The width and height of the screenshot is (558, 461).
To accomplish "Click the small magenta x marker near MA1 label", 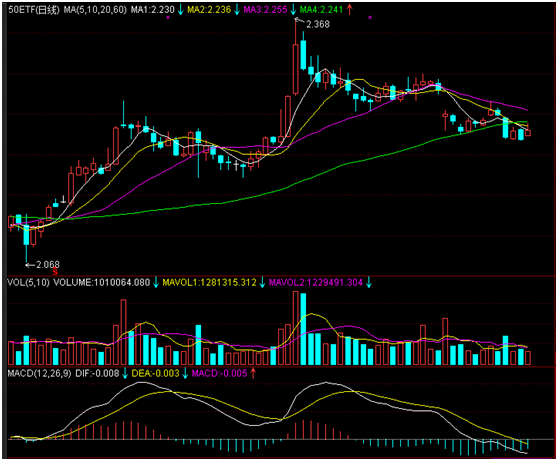I will tap(168, 17).
